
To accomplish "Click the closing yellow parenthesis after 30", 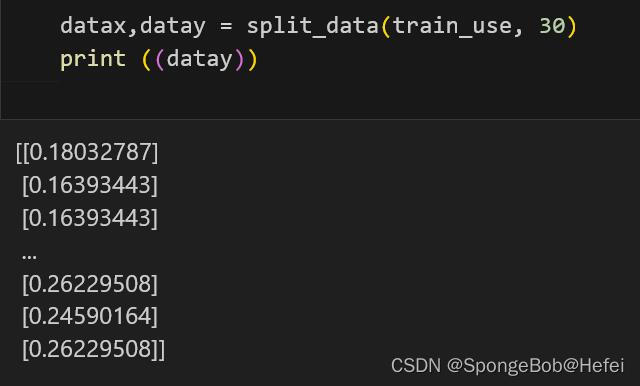I will click(571, 27).
